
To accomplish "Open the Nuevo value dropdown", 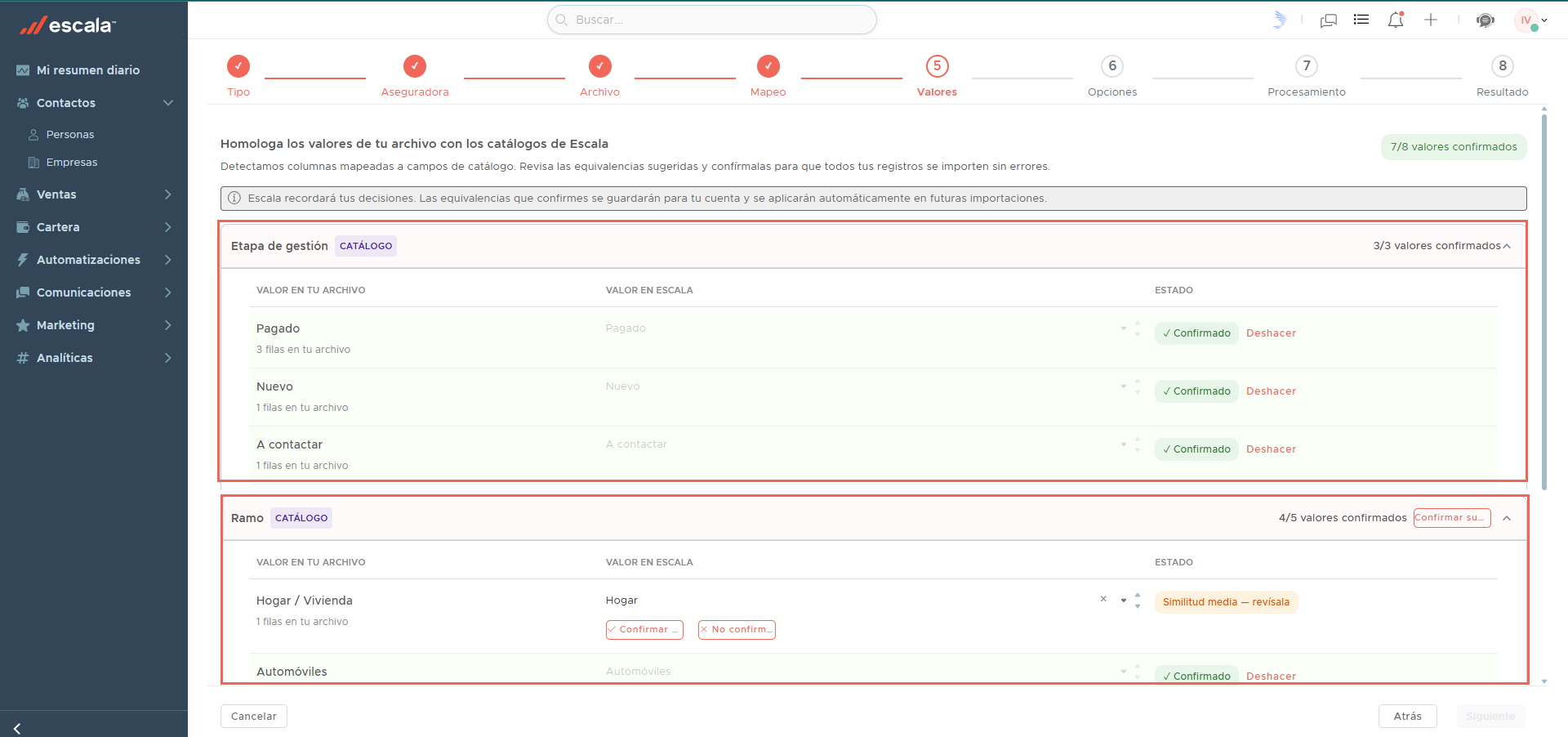I will (x=1124, y=386).
